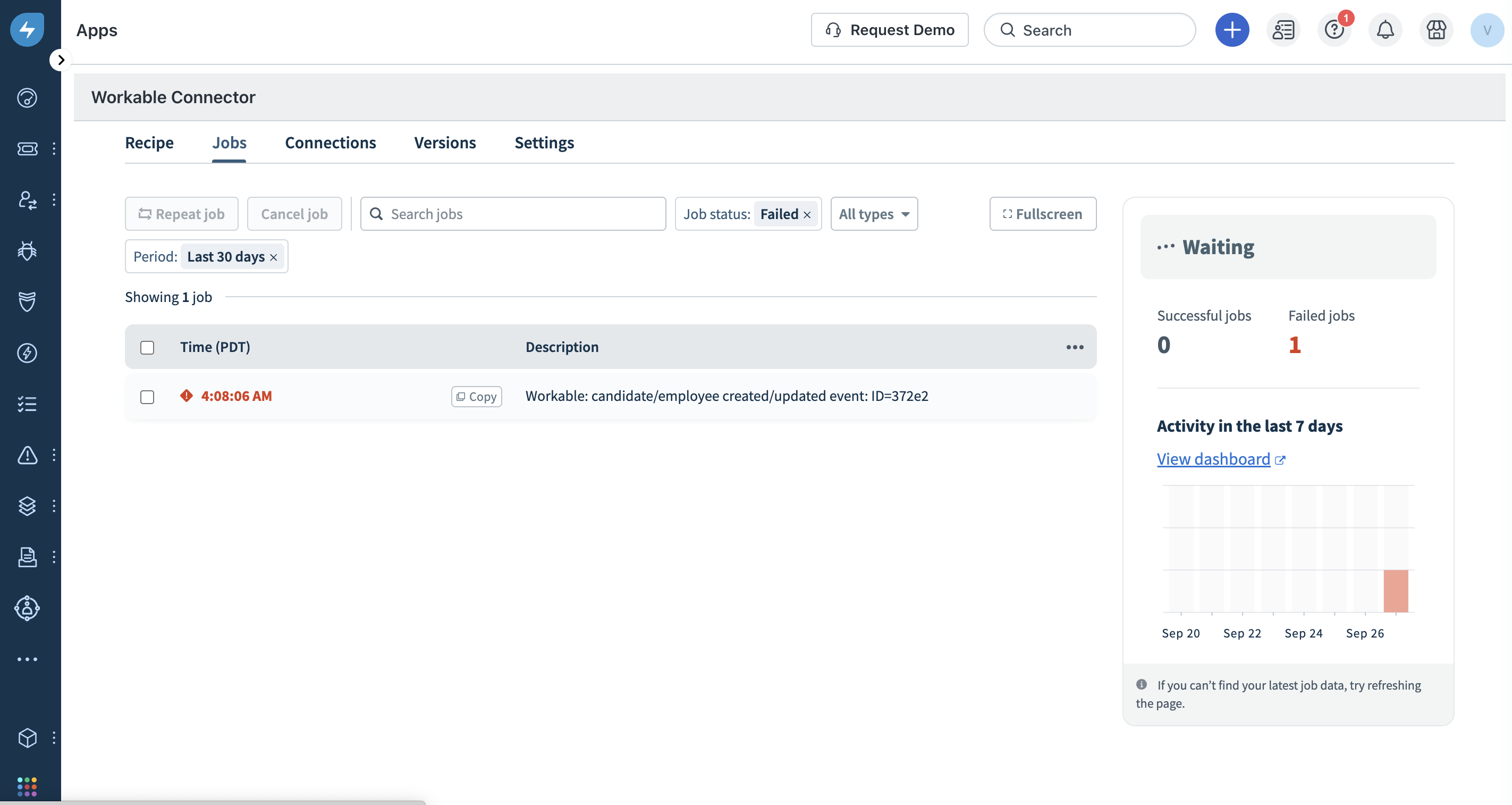The height and width of the screenshot is (805, 1512).
Task: Click the Fullscreen button
Action: (x=1042, y=214)
